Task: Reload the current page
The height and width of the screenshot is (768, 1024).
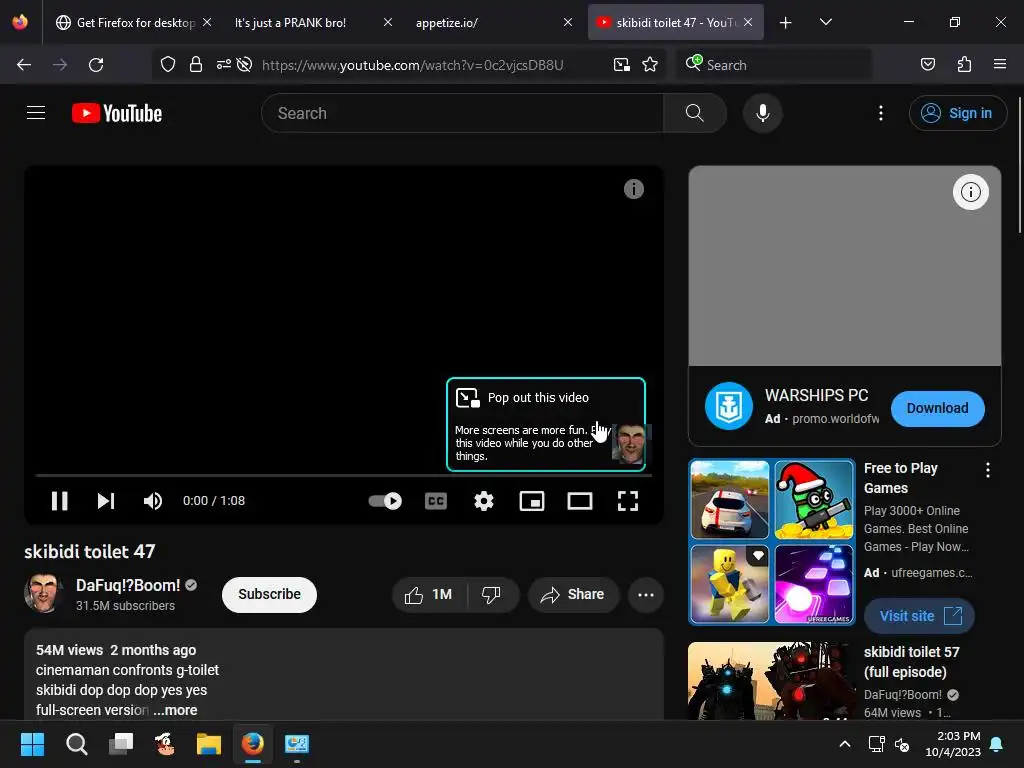Action: tap(96, 65)
